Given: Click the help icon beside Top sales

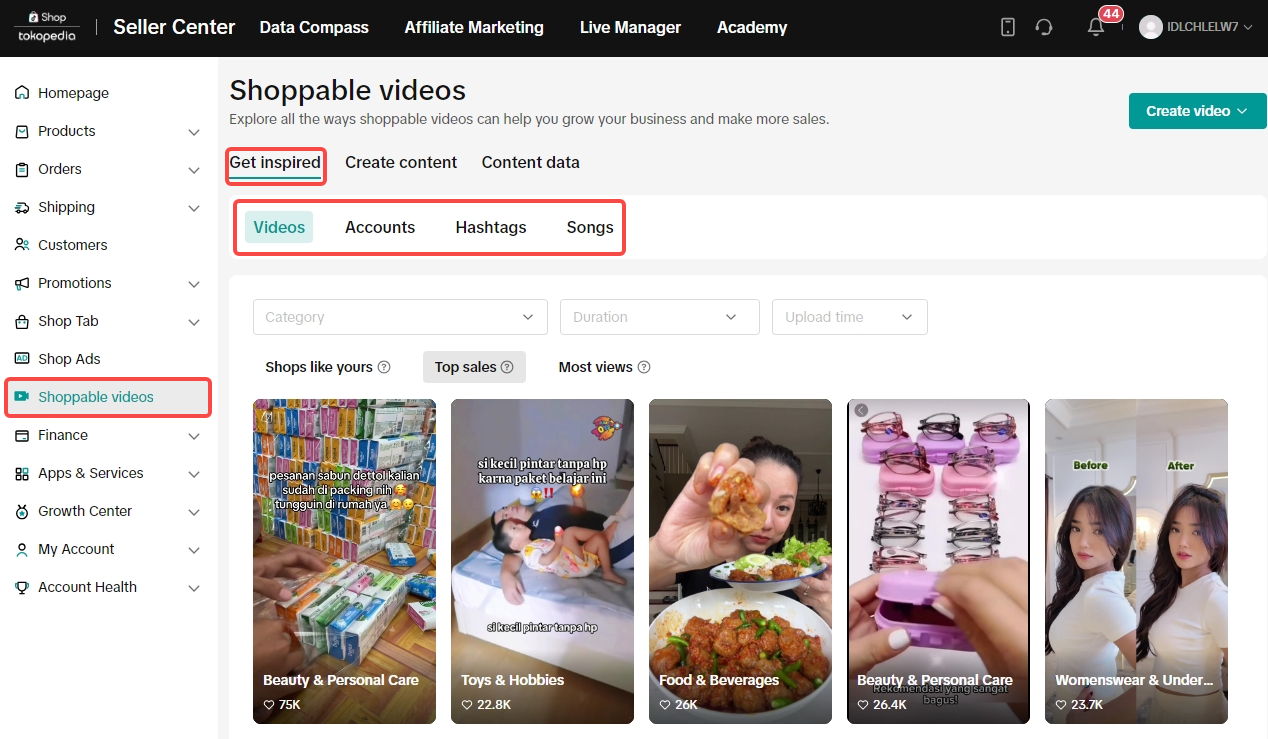Looking at the screenshot, I should coord(507,367).
